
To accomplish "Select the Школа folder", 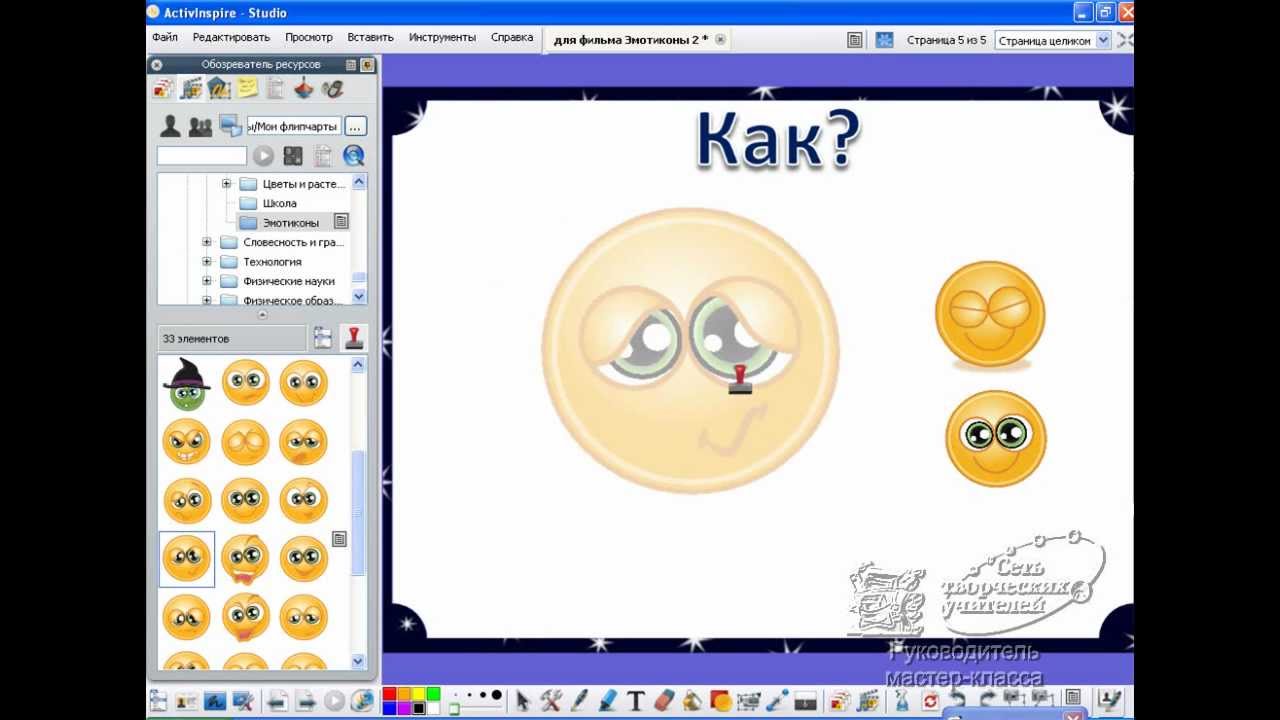I will coord(279,203).
